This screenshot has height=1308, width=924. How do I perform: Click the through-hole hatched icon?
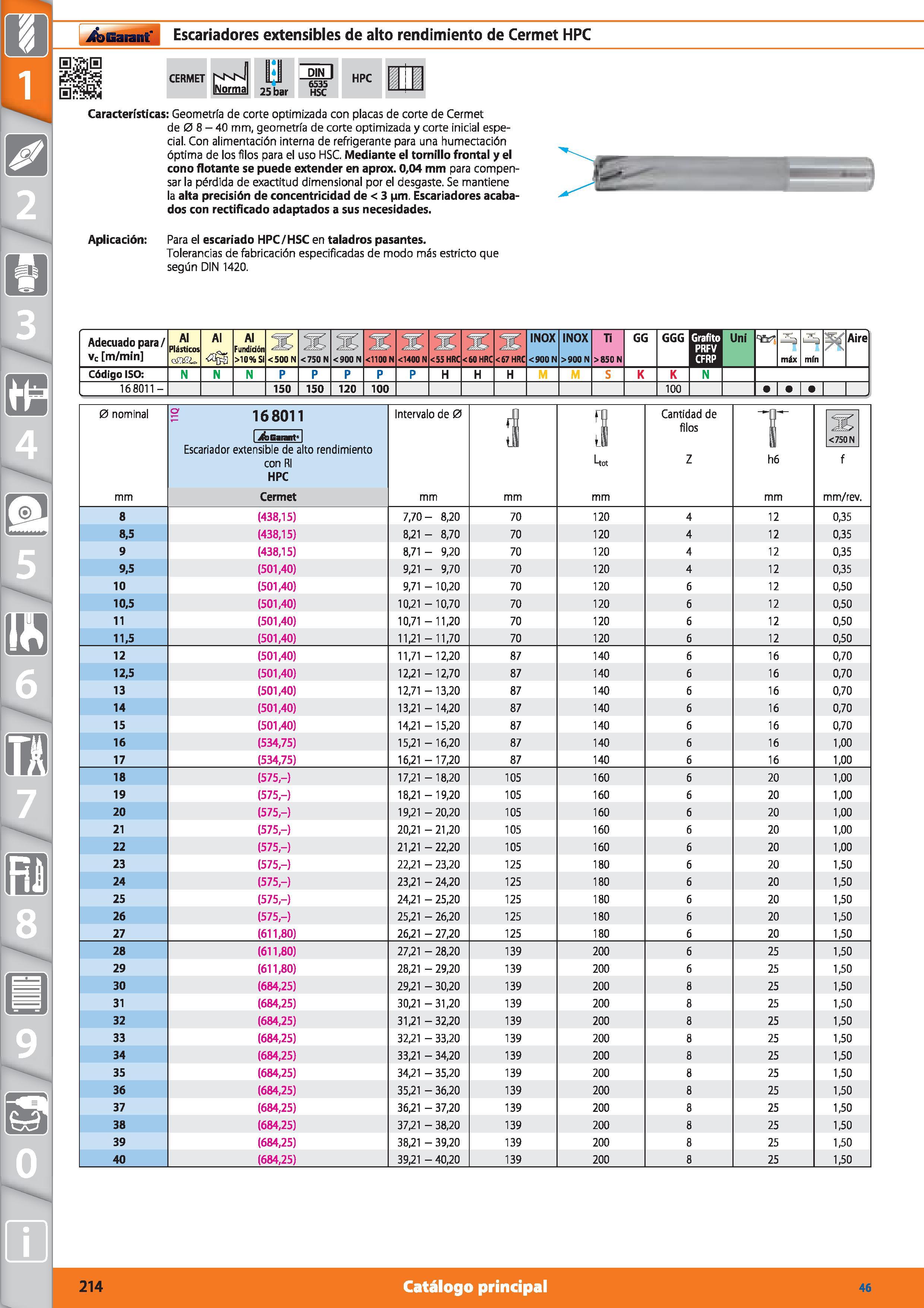(406, 78)
